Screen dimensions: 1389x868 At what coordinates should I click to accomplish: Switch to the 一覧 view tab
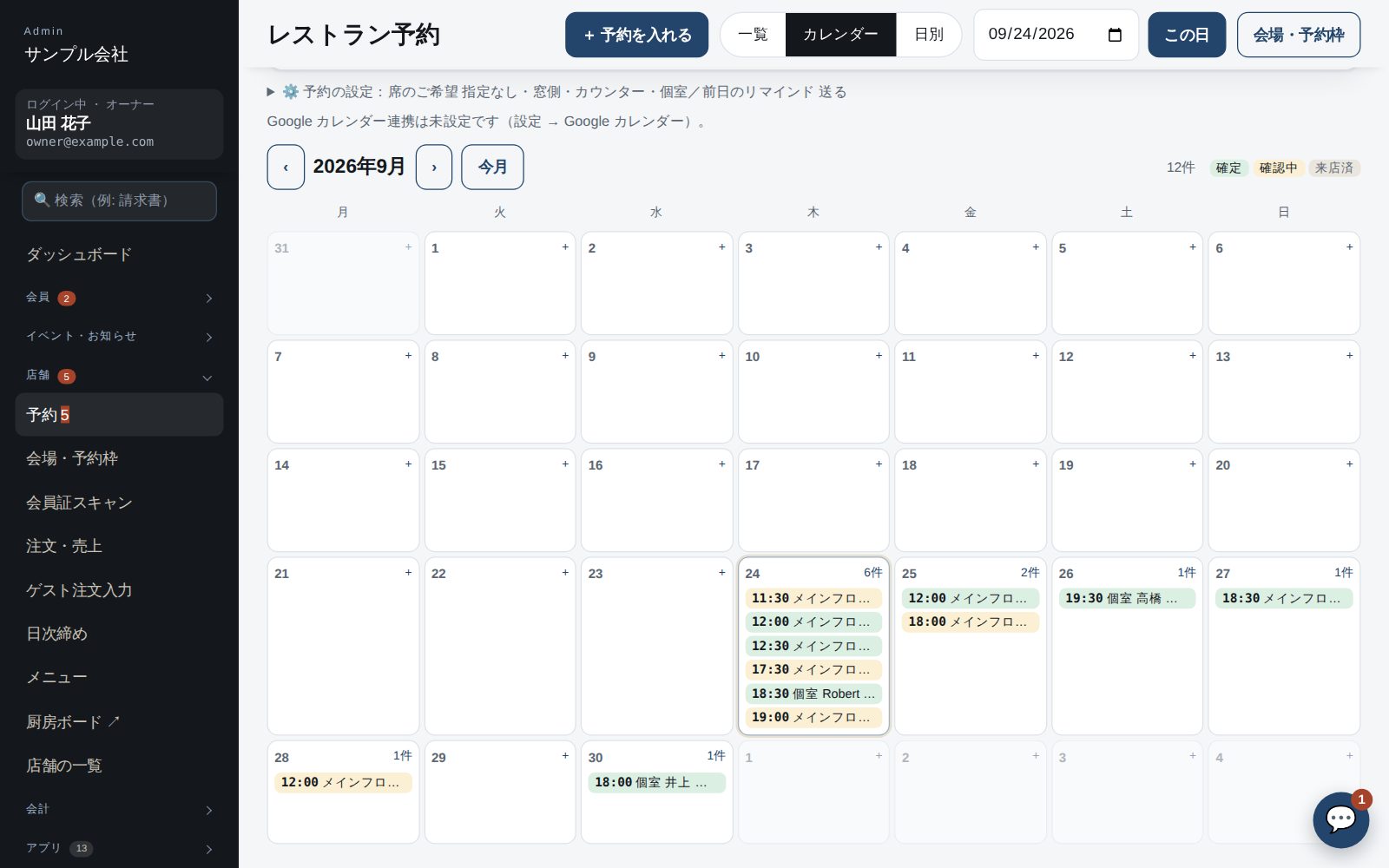[x=753, y=35]
